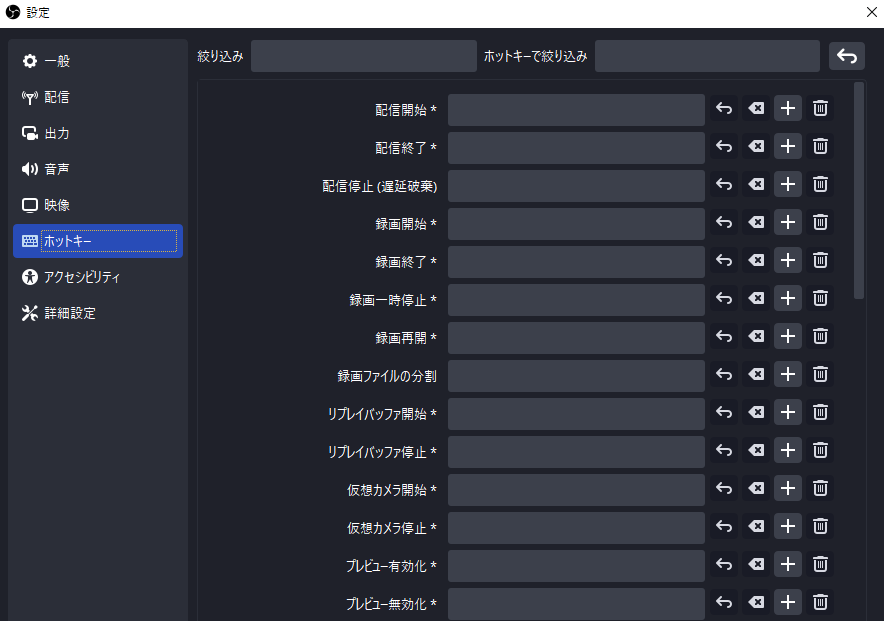This screenshot has width=884, height=621.
Task: Add a hotkey row for 録画ファイルの分割
Action: click(x=788, y=374)
